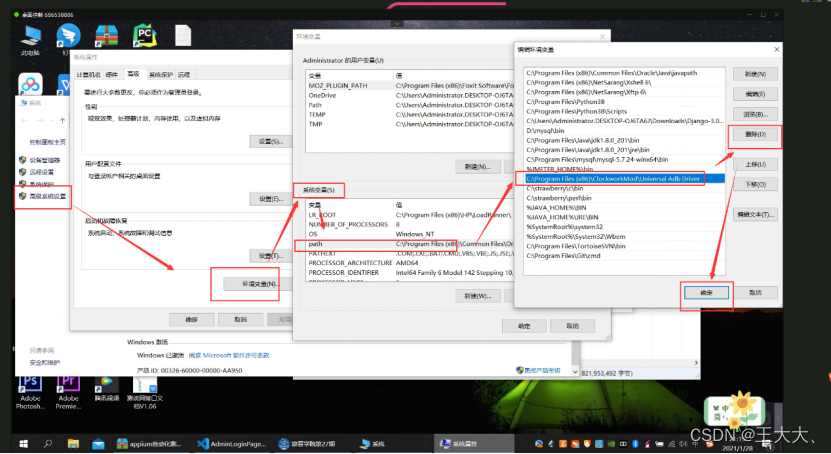Open the Tencent Video desktop shortcut
The width and height of the screenshot is (831, 454).
point(107,388)
